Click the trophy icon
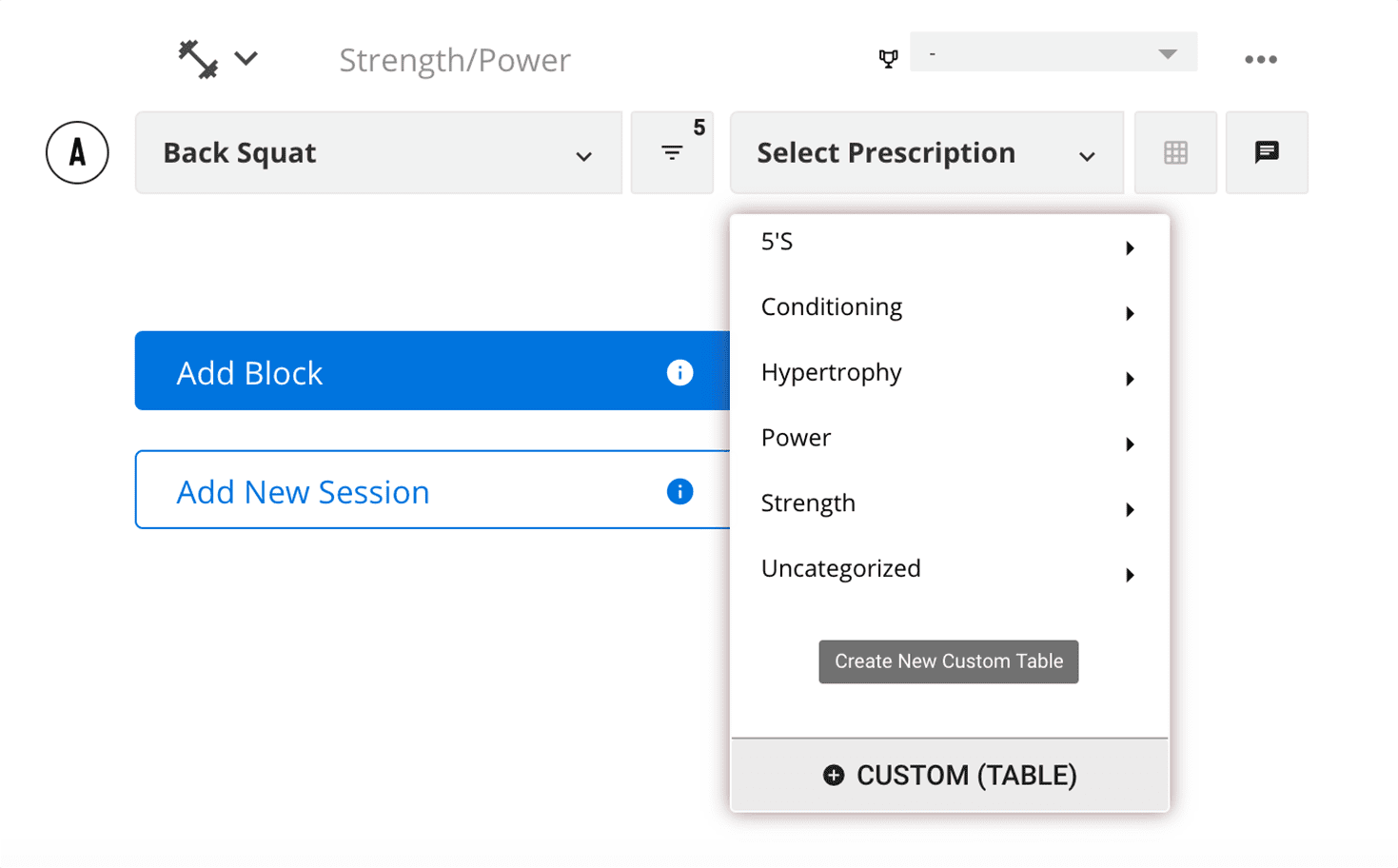Viewport: 1398px width, 868px height. click(x=888, y=59)
